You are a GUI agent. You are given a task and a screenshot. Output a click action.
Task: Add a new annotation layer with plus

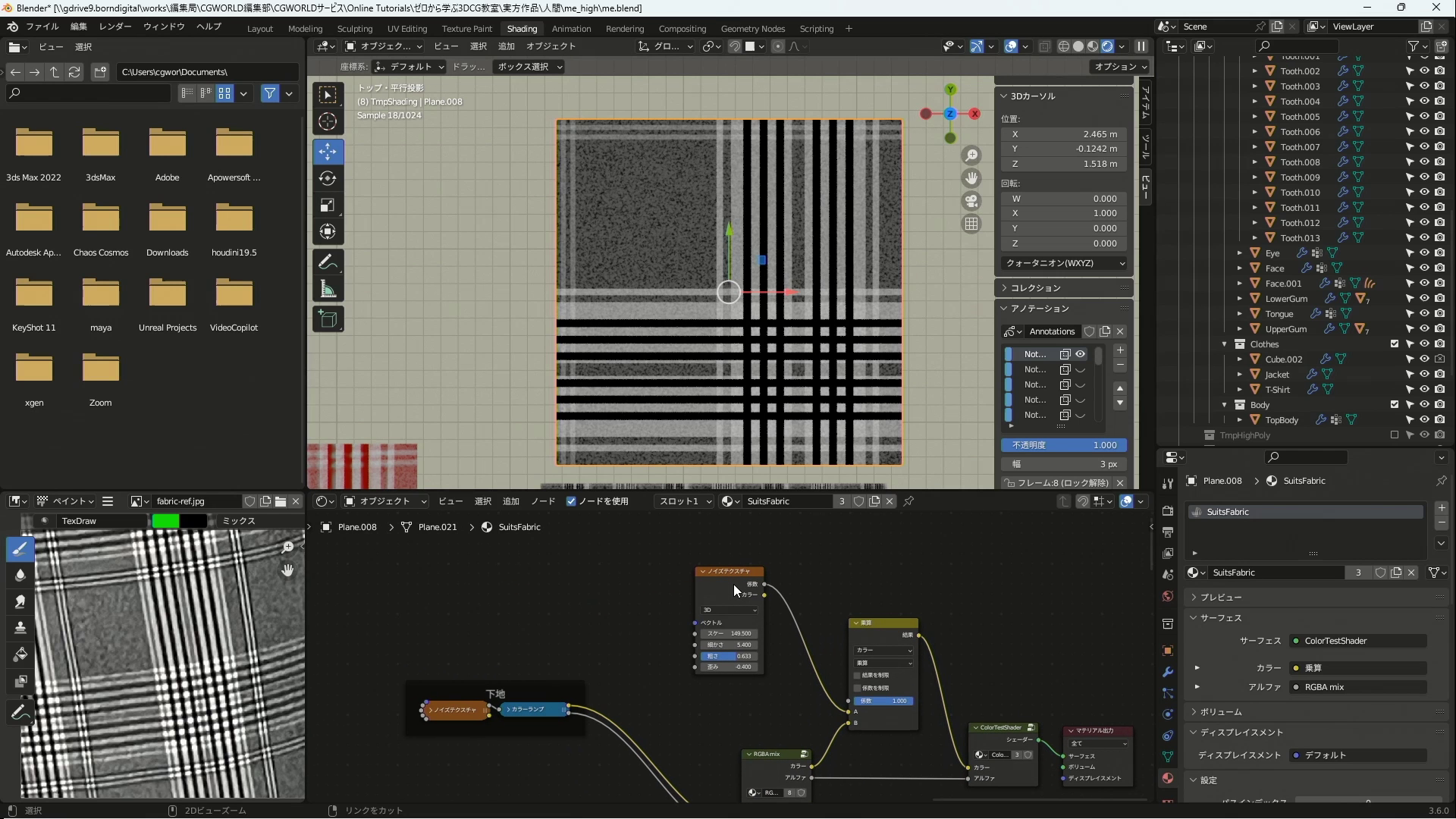click(1120, 350)
